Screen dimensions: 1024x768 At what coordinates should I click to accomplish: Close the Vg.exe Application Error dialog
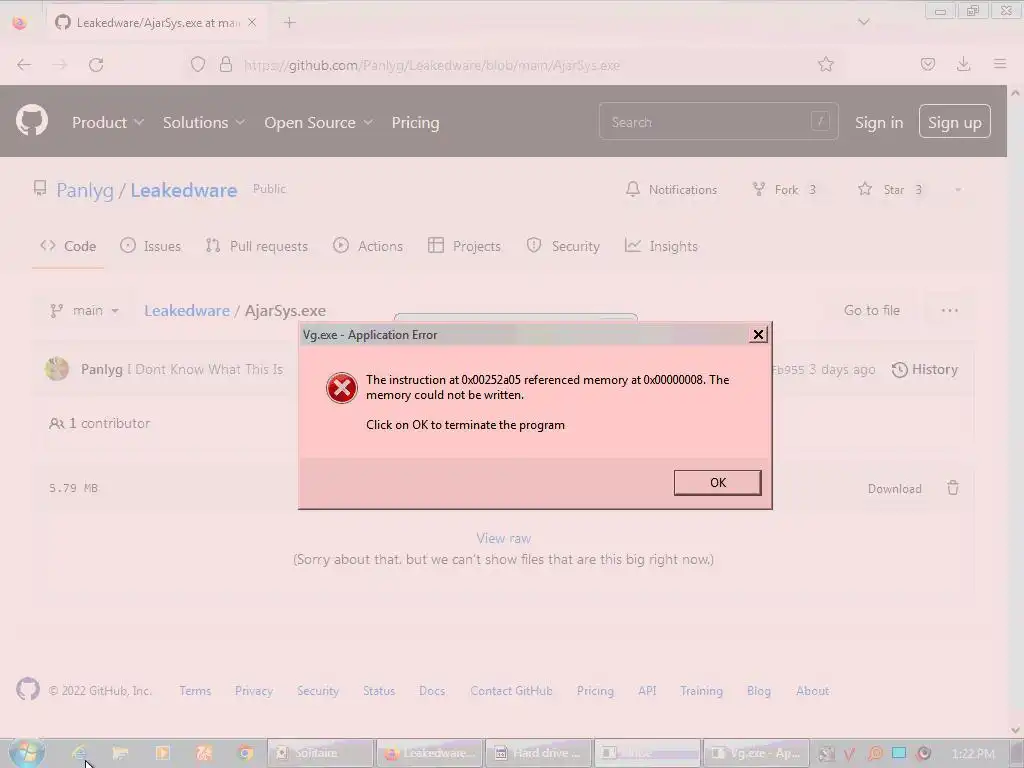point(758,335)
